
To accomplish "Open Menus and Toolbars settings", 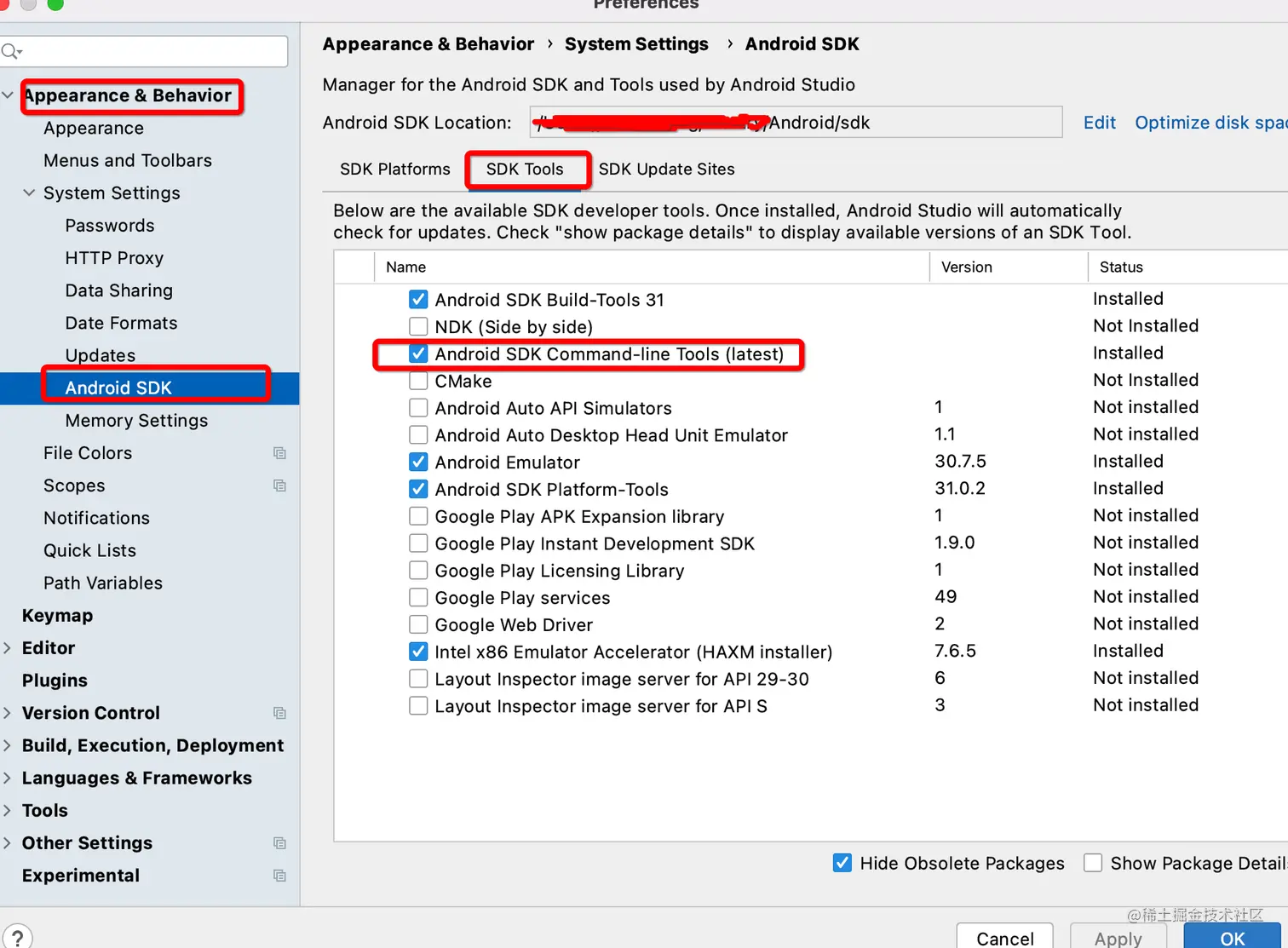I will tap(128, 160).
